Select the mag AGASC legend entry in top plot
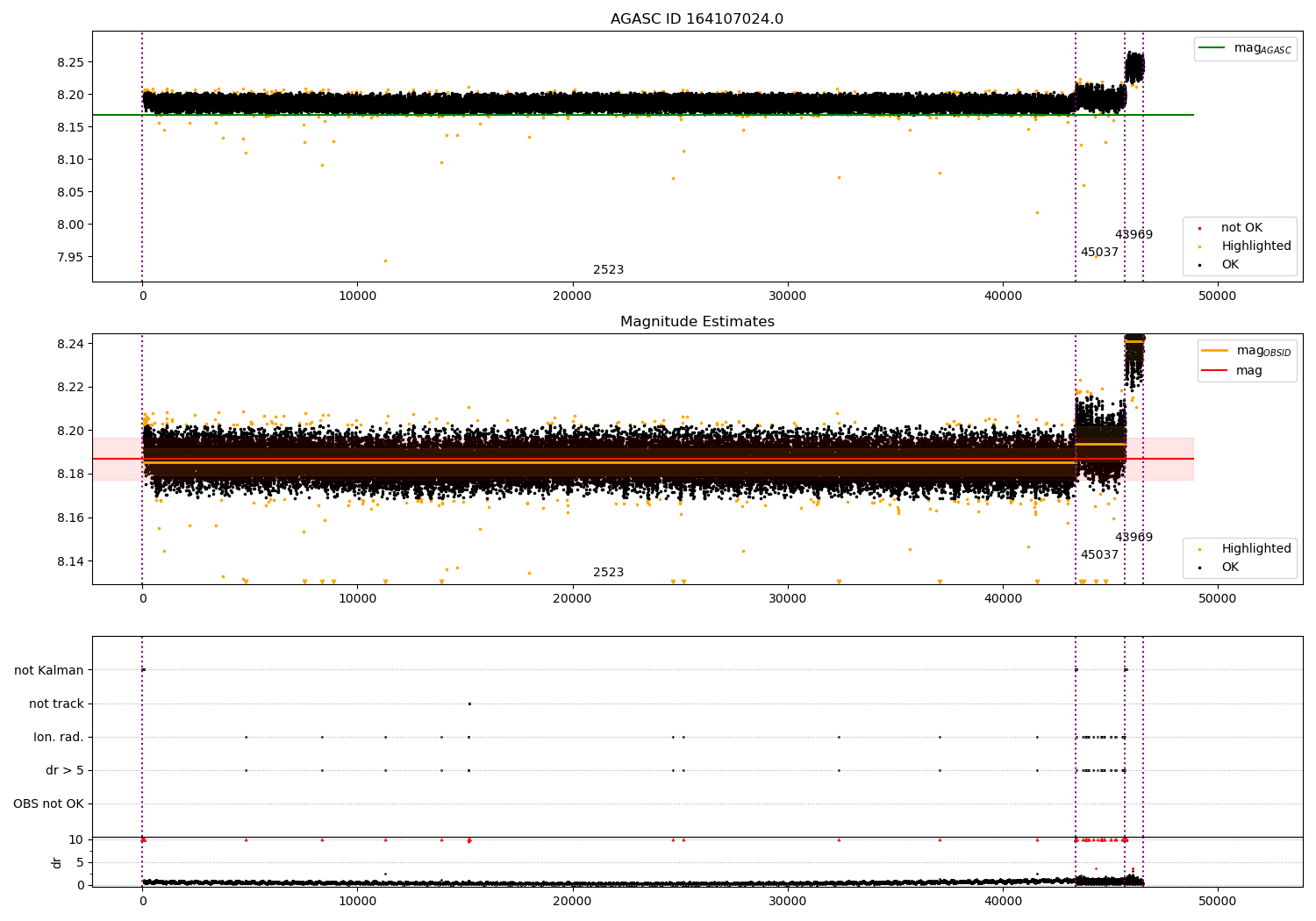The height and width of the screenshot is (921, 1316). click(x=1245, y=48)
